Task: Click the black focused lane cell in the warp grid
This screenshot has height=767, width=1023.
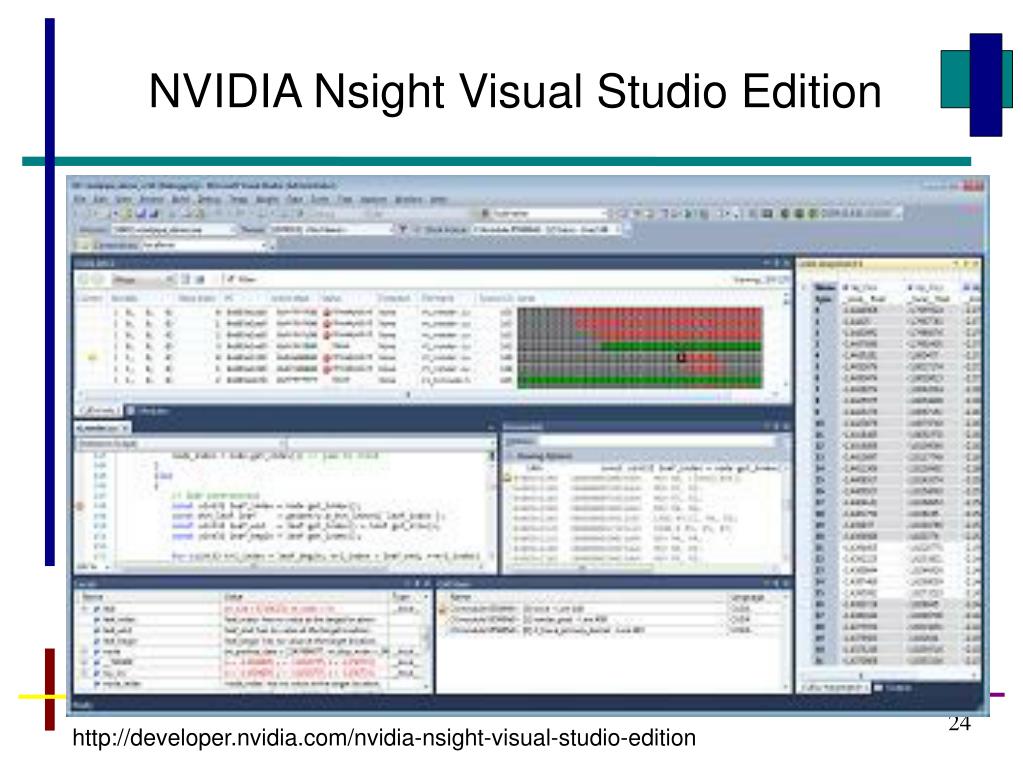Action: pos(682,357)
